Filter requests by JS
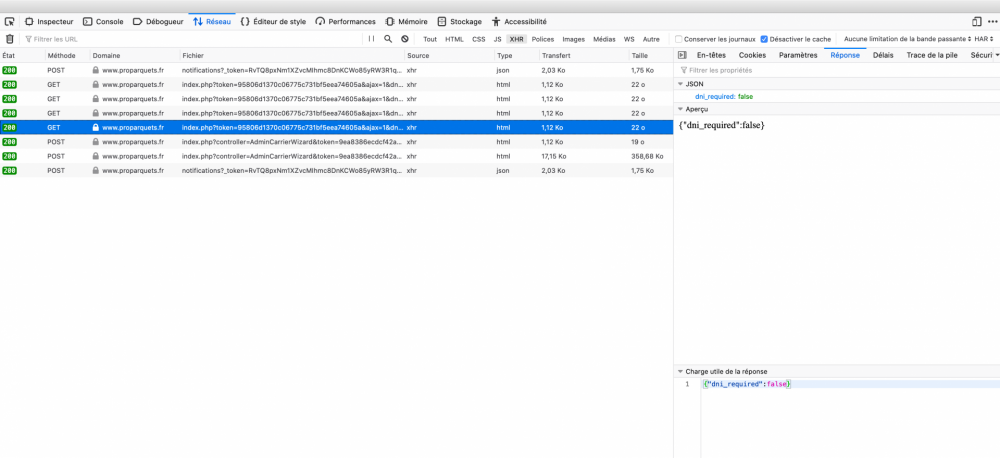1000x458 pixels. tap(497, 39)
